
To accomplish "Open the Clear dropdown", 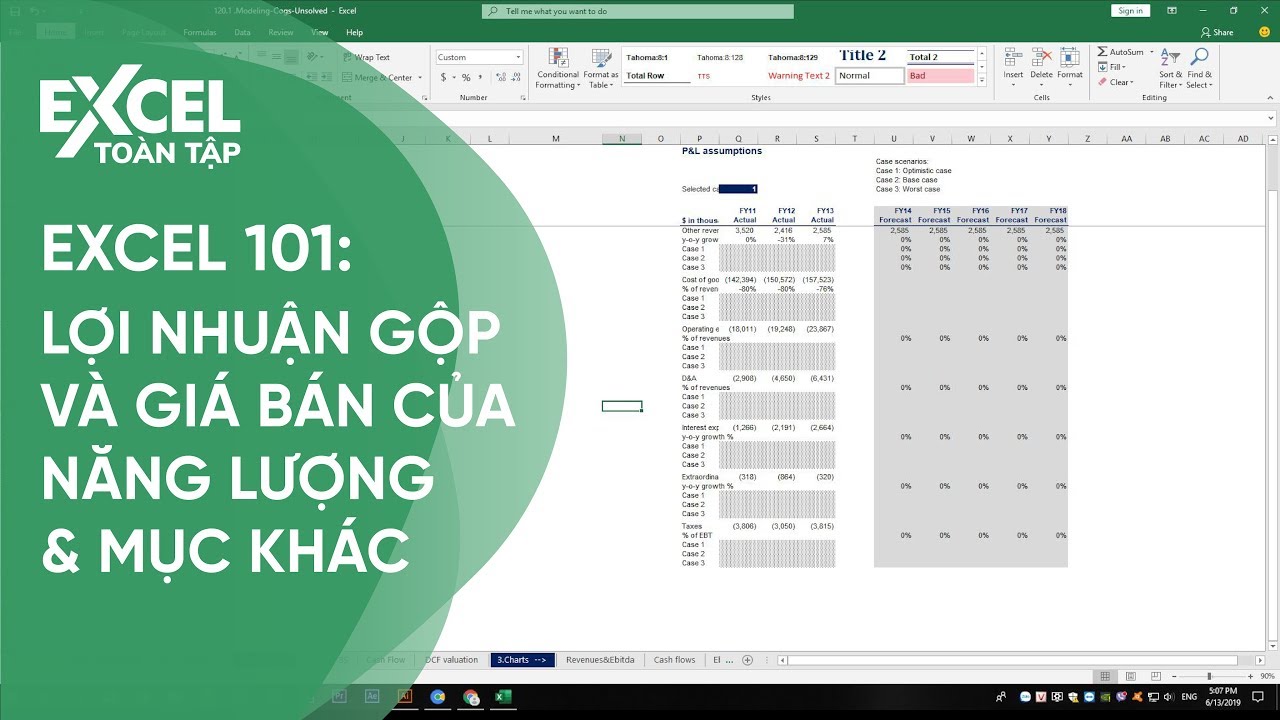I will [x=1116, y=82].
